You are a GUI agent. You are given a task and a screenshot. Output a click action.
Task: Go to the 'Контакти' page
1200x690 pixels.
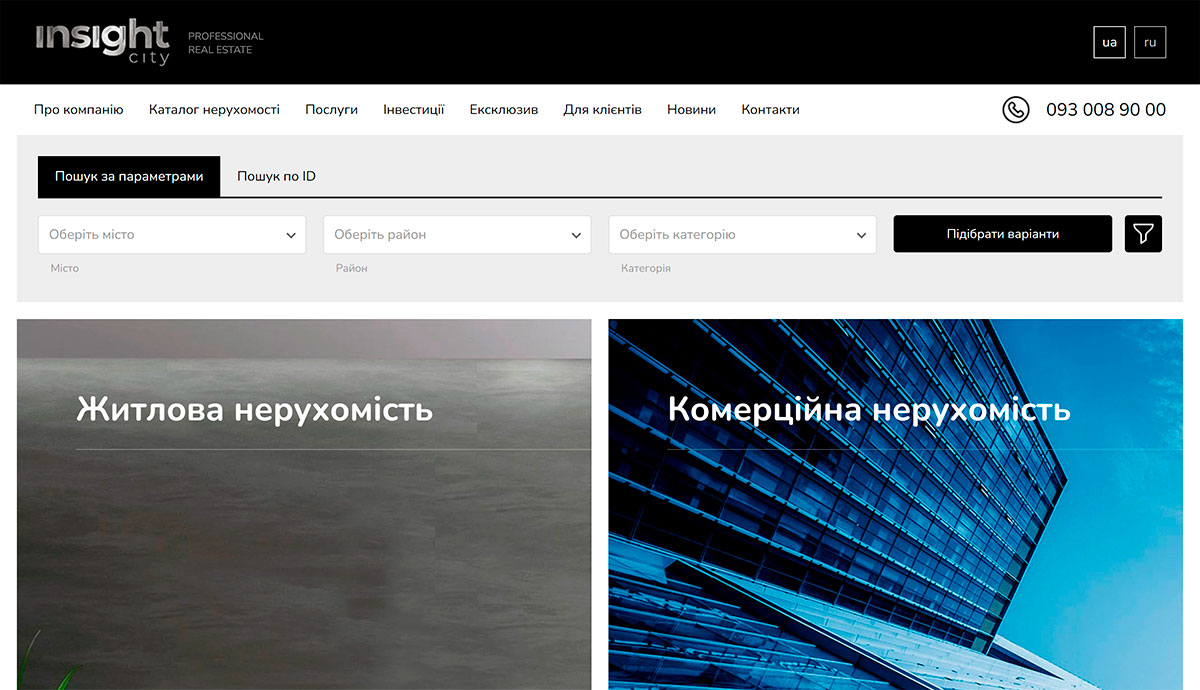tap(770, 110)
